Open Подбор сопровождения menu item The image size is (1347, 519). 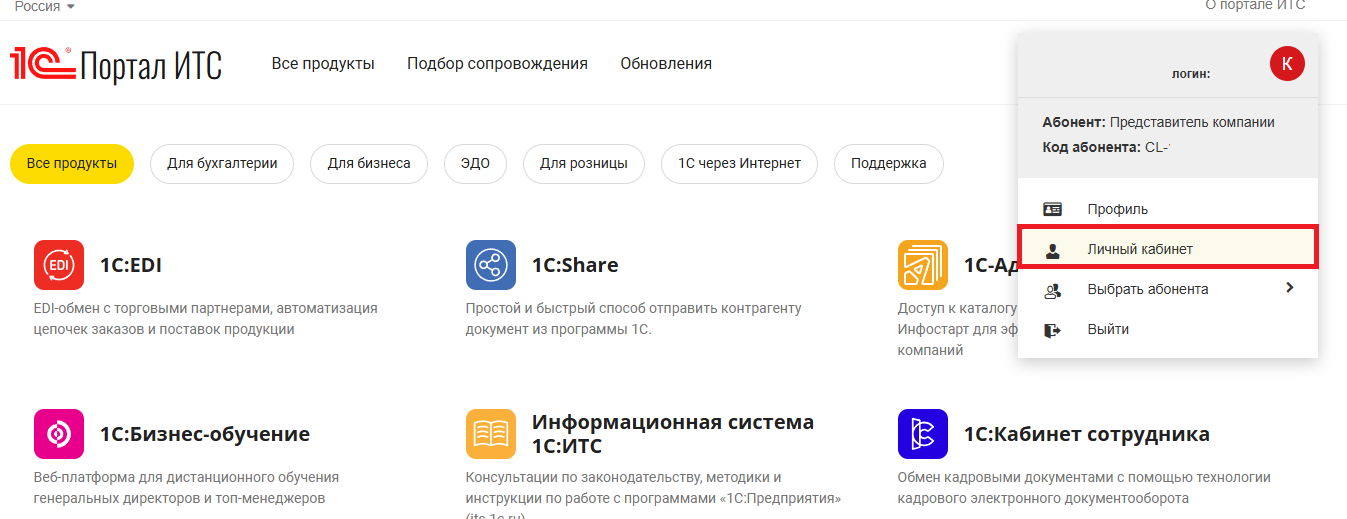tap(497, 63)
